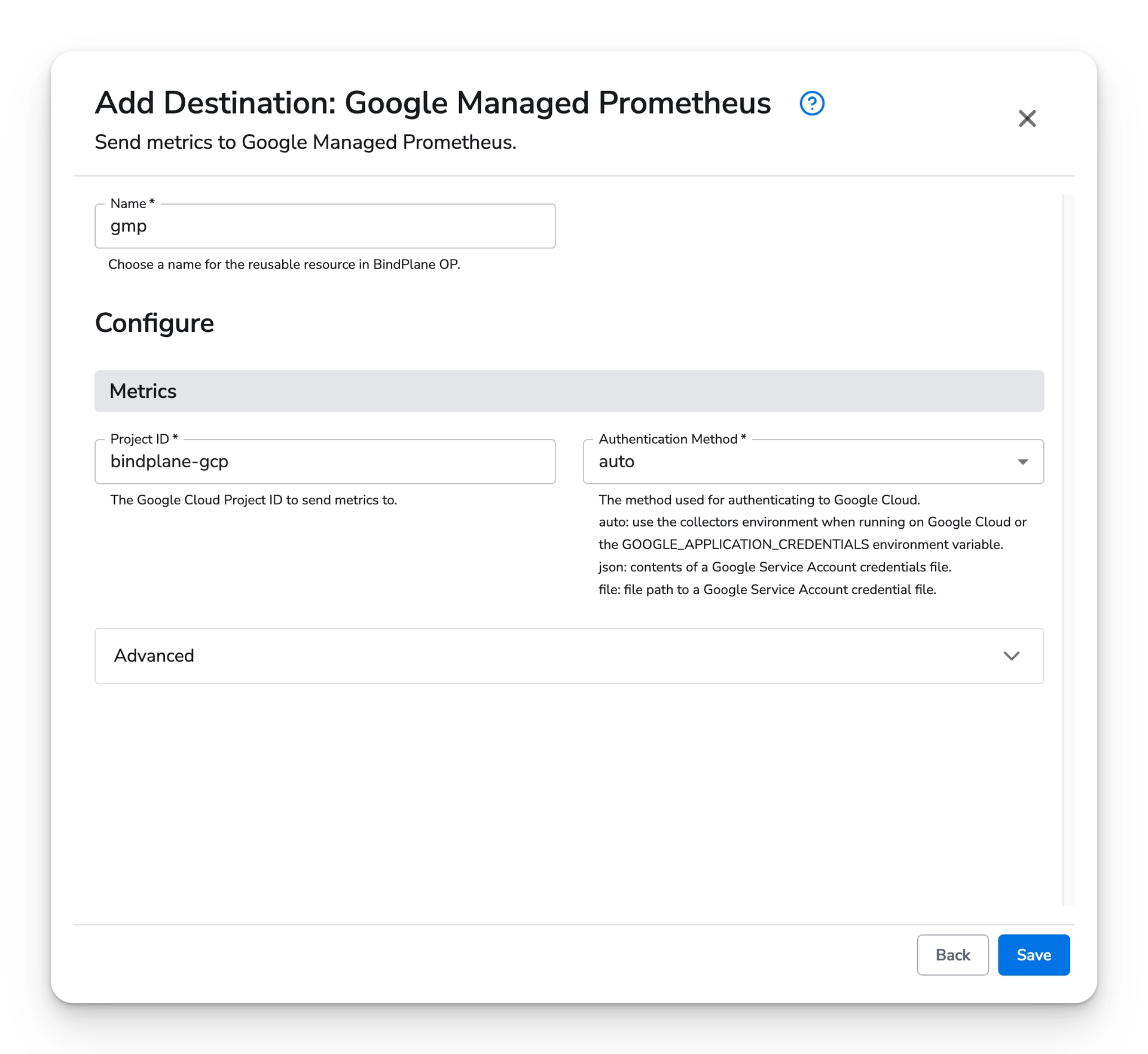Close the Add Destination dialog with the X

pos(1027,118)
